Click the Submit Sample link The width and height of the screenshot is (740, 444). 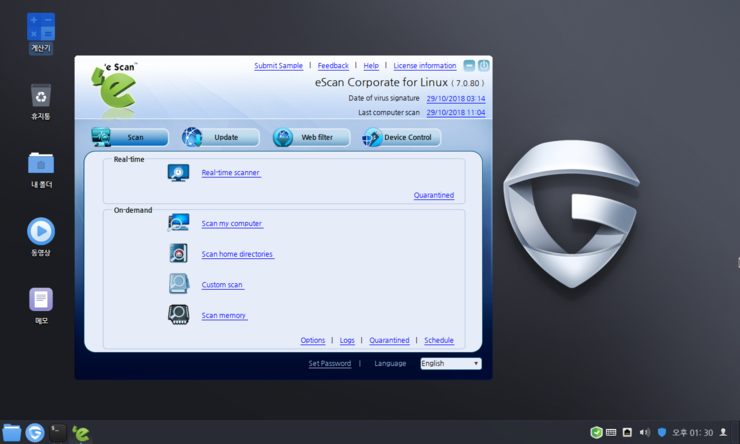278,66
